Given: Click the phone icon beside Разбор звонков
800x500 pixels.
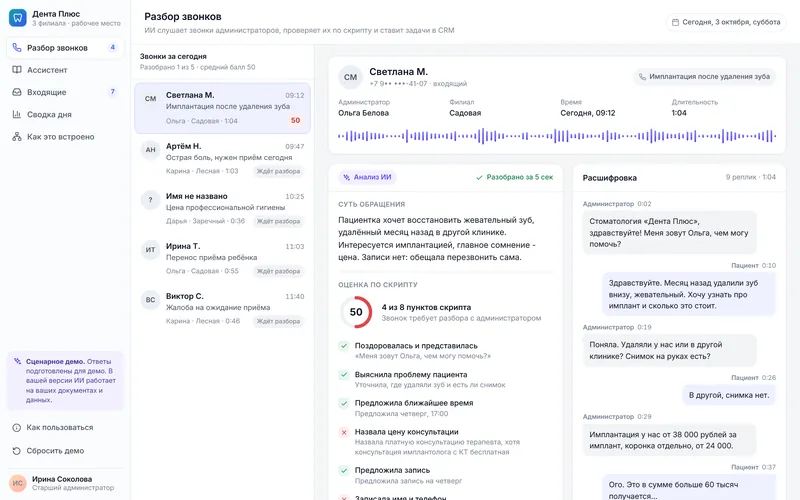Looking at the screenshot, I should tap(17, 47).
